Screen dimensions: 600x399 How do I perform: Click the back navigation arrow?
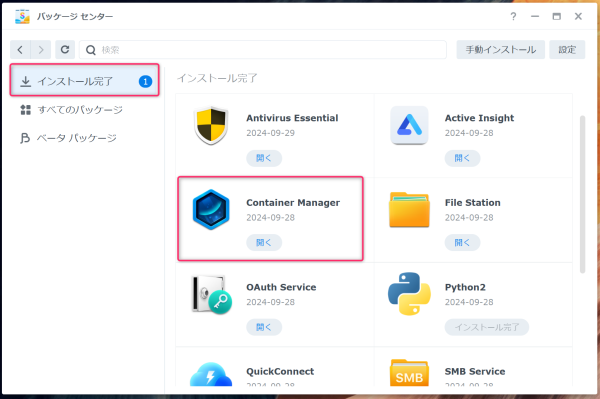click(x=20, y=50)
